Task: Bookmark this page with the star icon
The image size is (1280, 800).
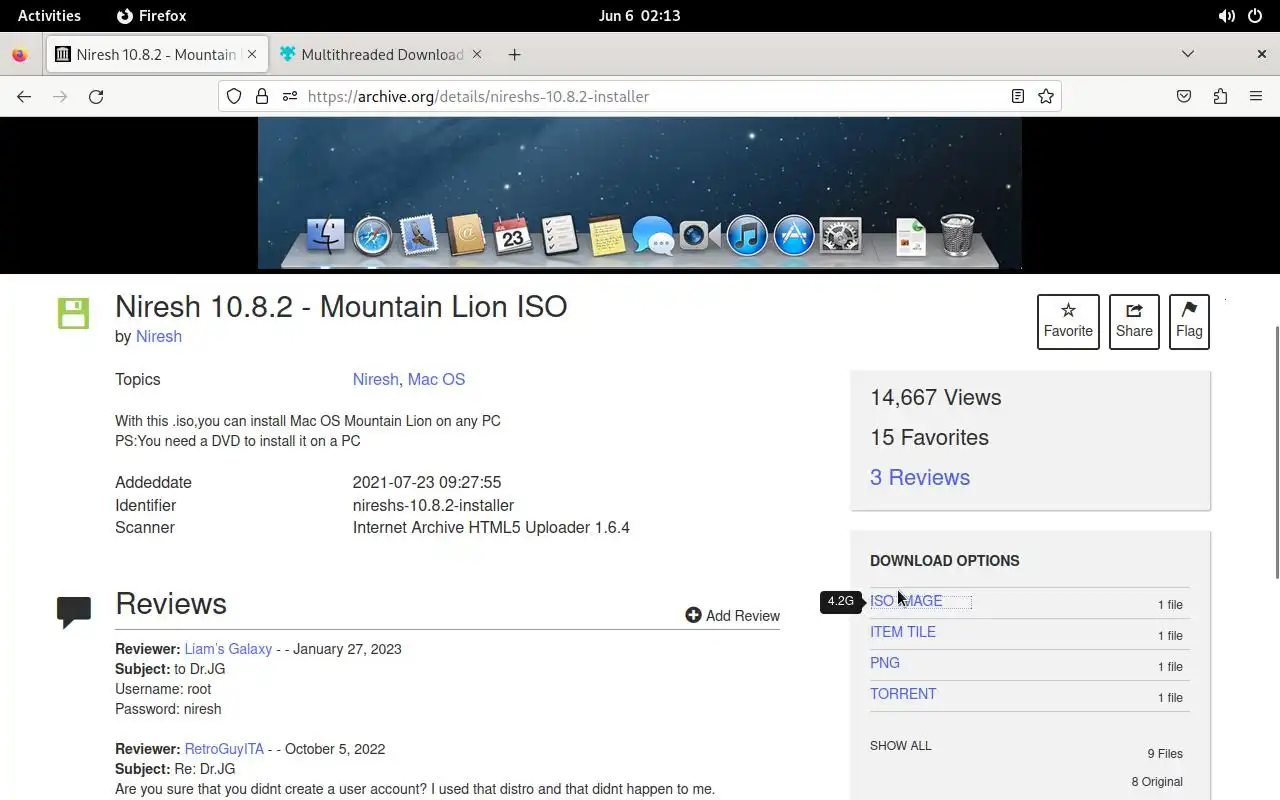Action: [x=1046, y=97]
